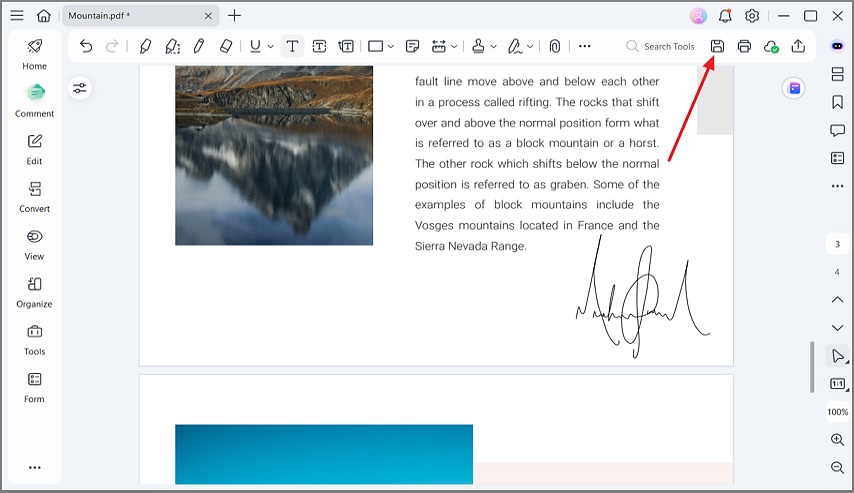Select the Text box tool
This screenshot has height=493, width=854.
coord(319,46)
